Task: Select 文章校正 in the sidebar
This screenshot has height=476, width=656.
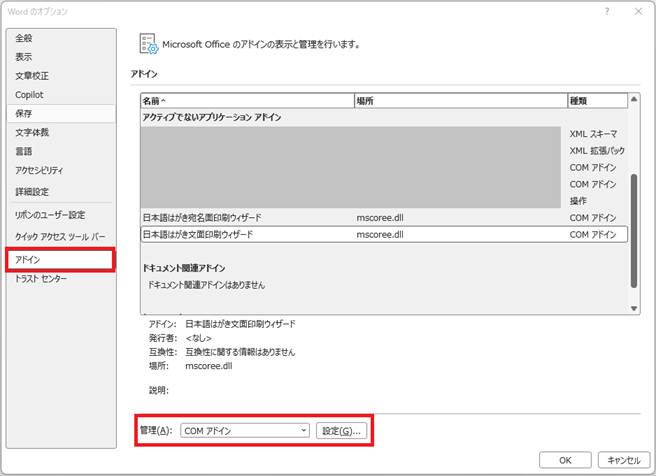Action: pos(61,76)
